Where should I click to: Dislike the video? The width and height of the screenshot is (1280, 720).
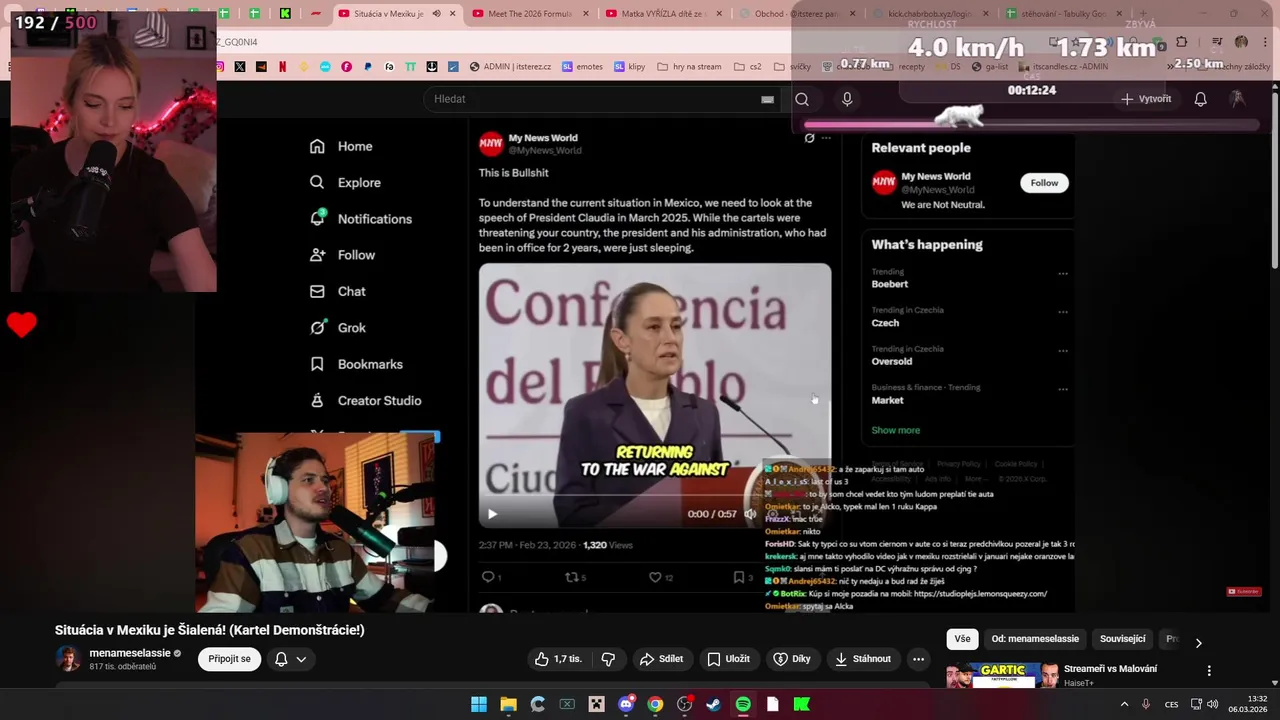(608, 659)
